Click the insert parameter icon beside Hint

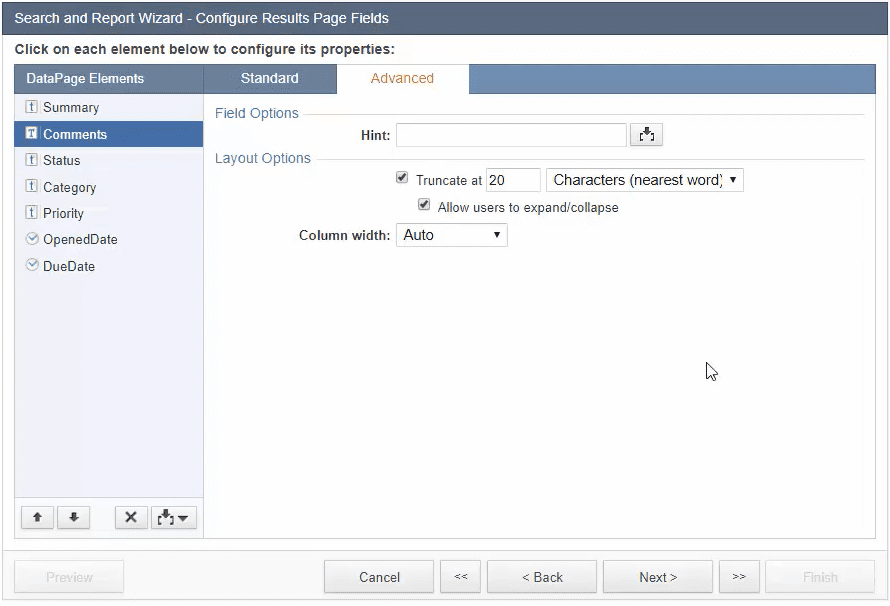[x=647, y=135]
